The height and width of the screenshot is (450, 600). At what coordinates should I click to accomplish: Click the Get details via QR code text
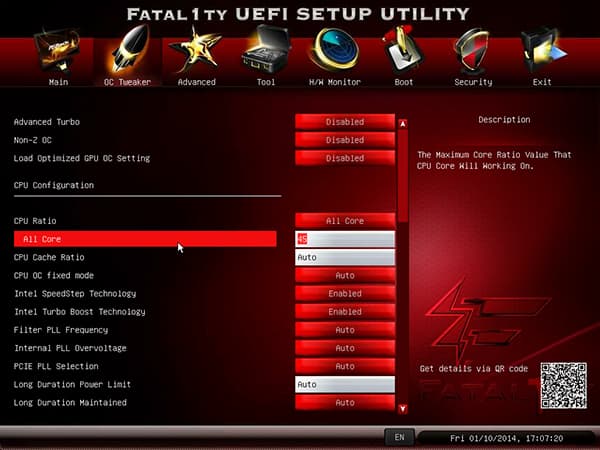point(474,369)
